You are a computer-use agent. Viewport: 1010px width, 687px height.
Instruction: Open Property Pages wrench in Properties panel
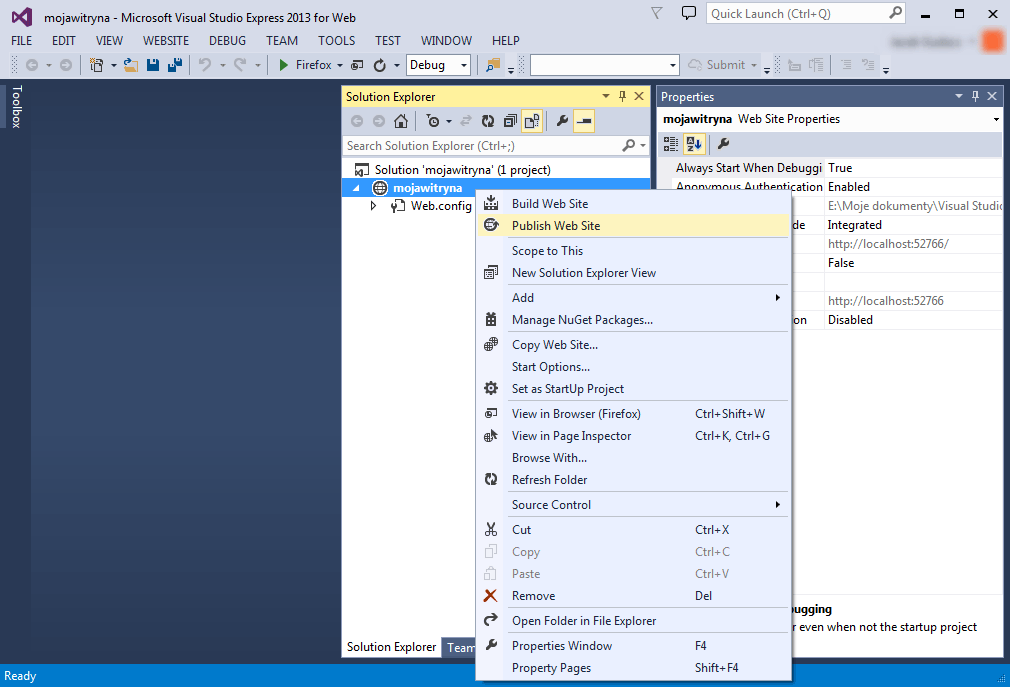pos(723,144)
